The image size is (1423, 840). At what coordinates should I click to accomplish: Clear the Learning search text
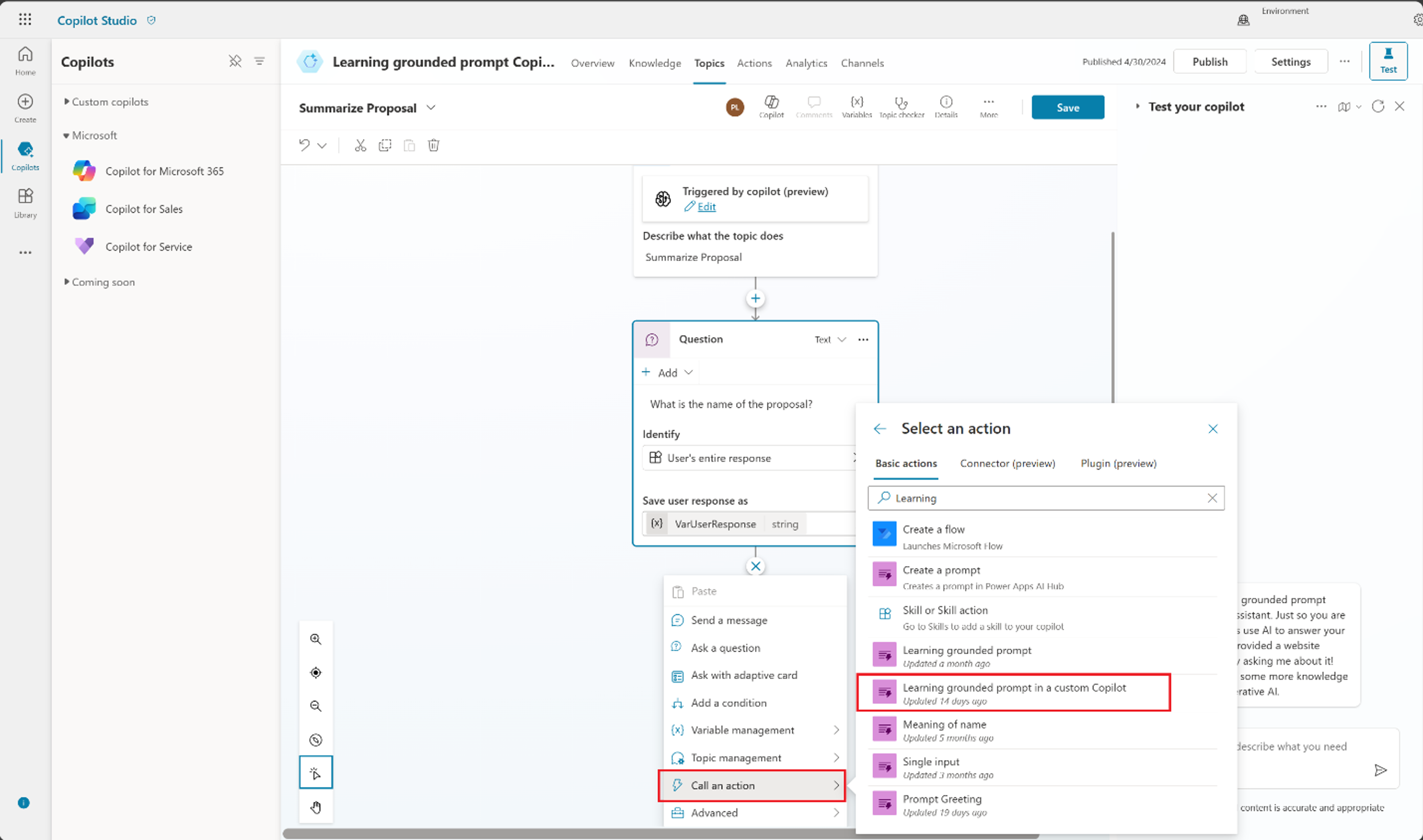[1212, 498]
